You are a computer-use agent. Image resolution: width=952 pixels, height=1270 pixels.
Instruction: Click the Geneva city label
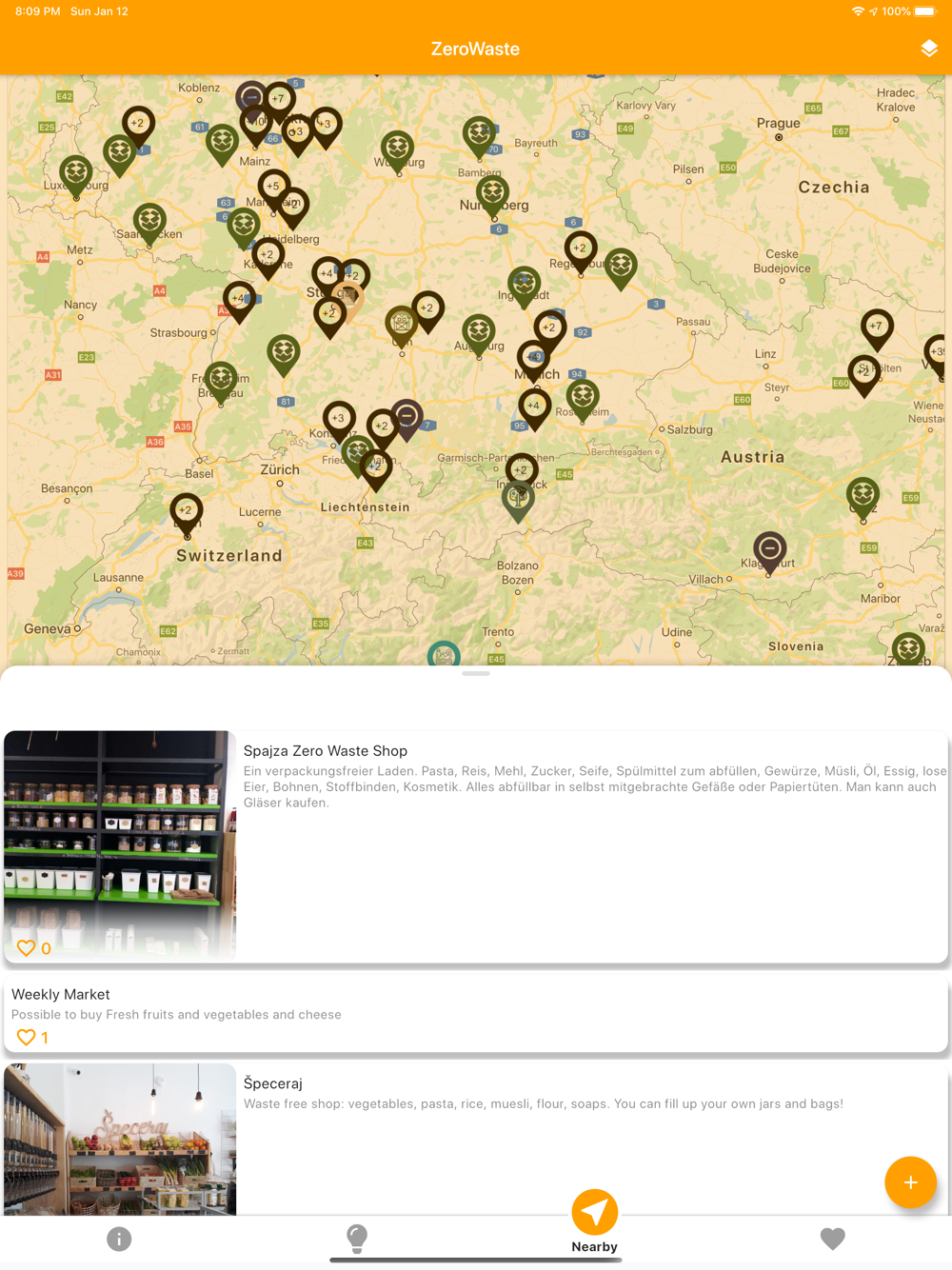48,628
